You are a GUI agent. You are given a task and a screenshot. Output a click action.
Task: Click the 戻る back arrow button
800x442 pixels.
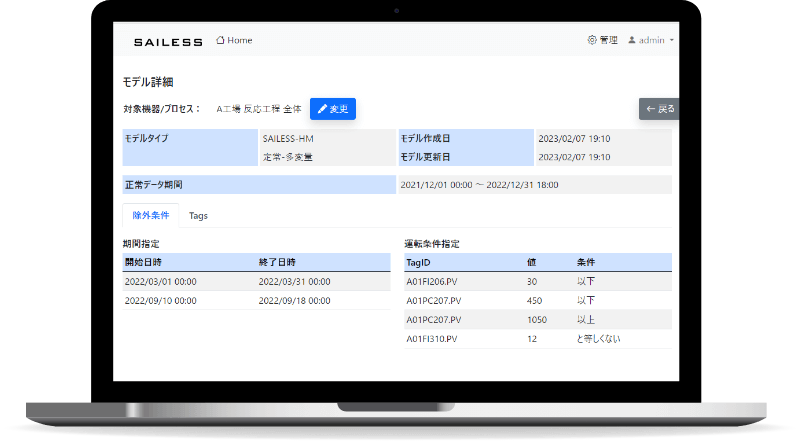pyautogui.click(x=660, y=109)
